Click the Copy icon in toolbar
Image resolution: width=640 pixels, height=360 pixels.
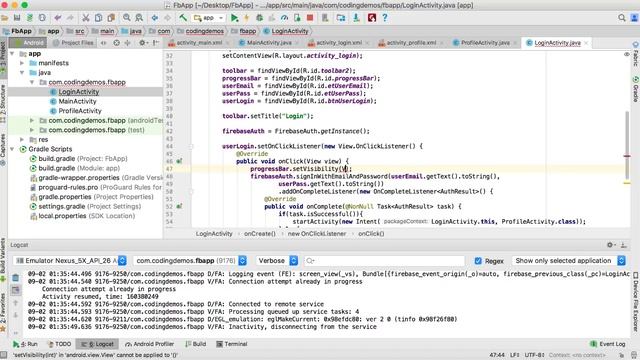(98, 18)
